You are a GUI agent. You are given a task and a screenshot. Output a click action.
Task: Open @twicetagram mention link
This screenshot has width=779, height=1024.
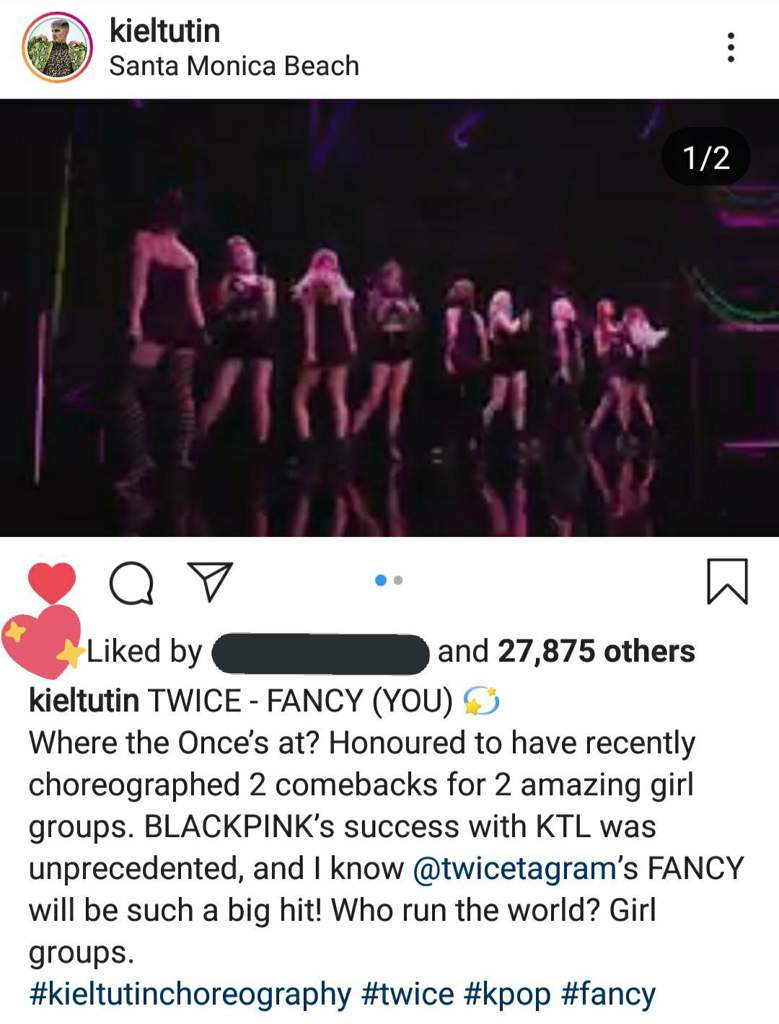click(515, 869)
